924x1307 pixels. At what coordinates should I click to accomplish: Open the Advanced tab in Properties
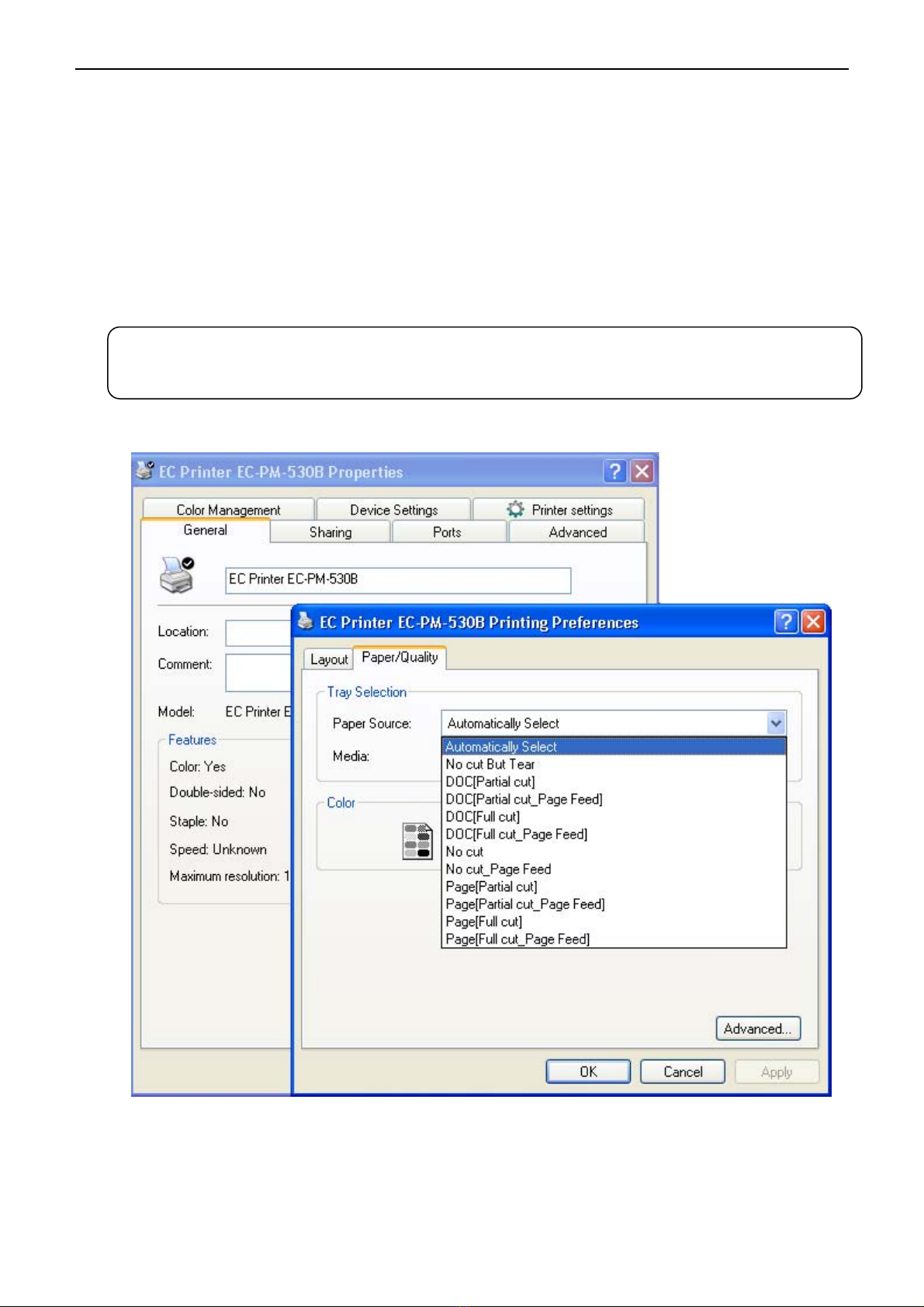coord(577,532)
